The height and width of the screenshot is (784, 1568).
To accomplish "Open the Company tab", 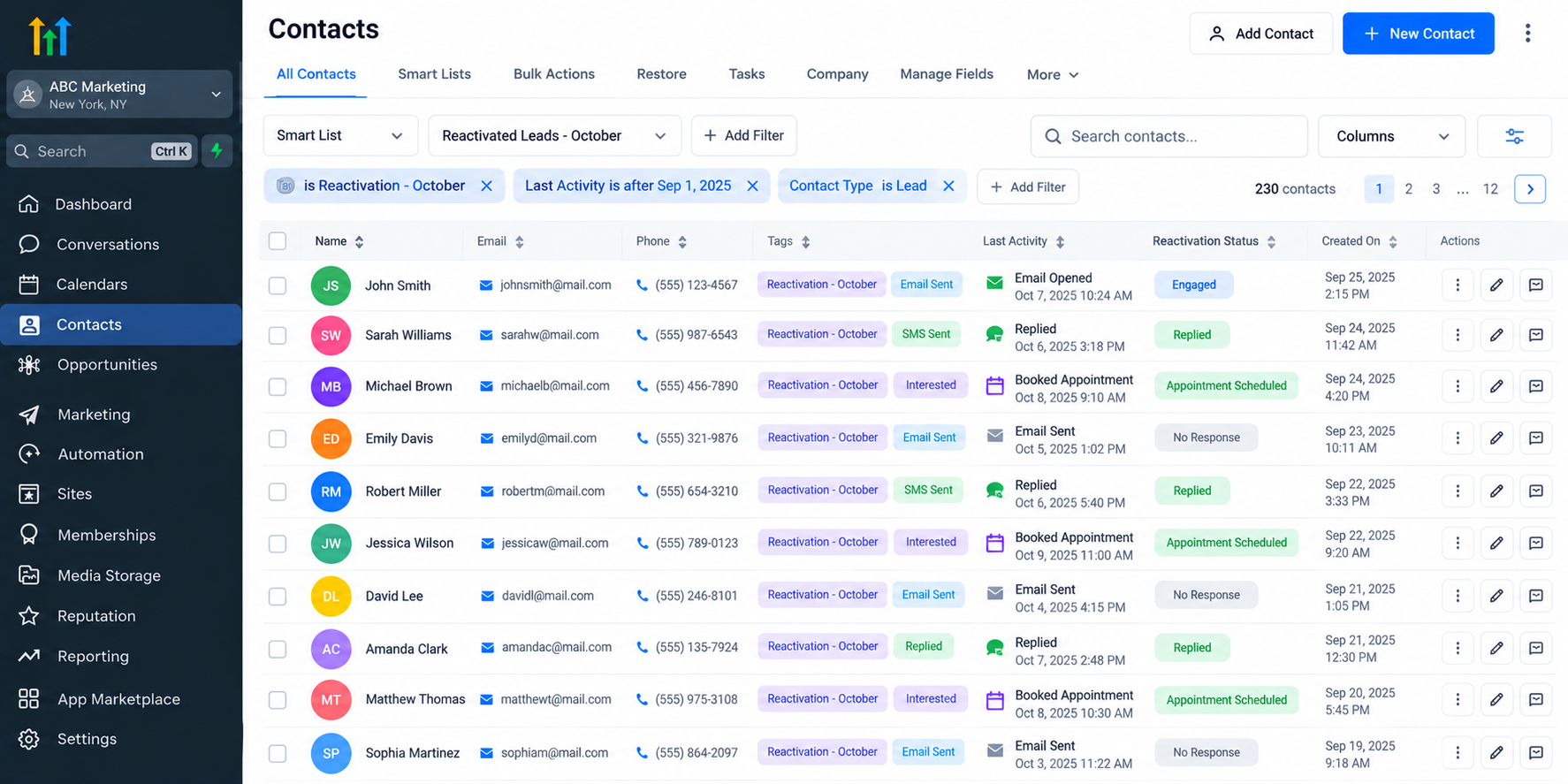I will pos(837,74).
